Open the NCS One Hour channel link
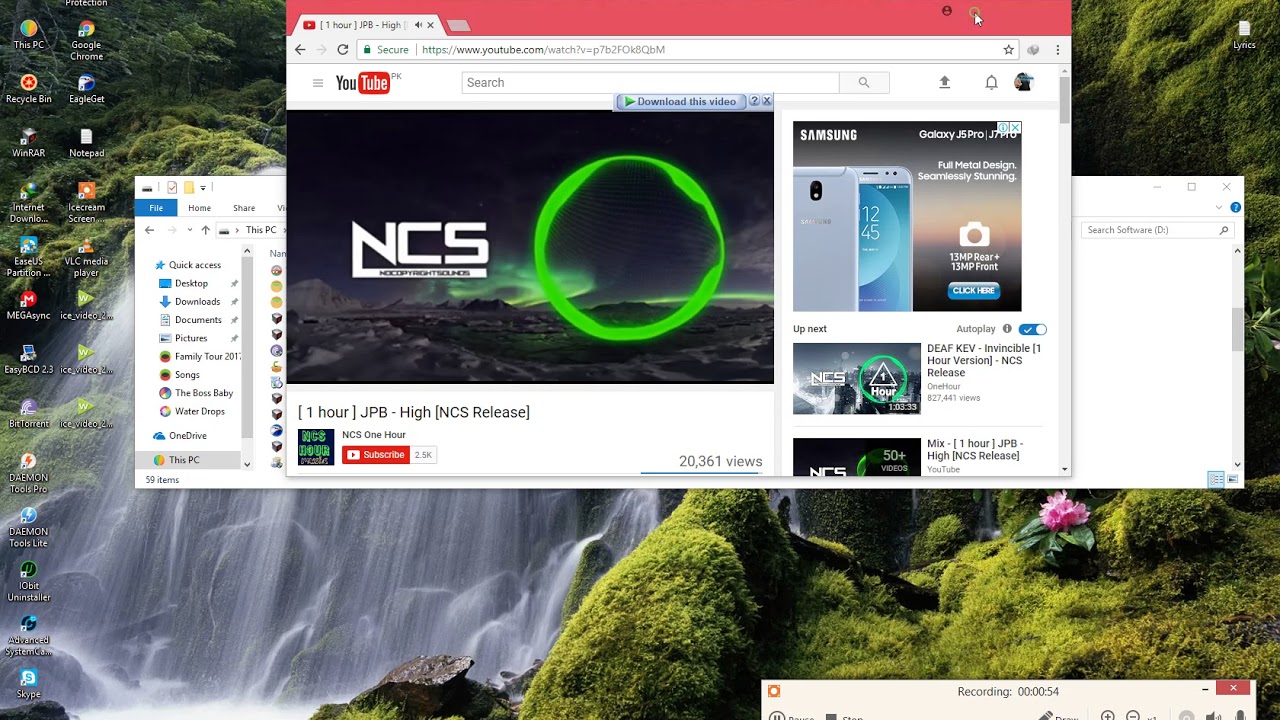1280x720 pixels. [374, 435]
